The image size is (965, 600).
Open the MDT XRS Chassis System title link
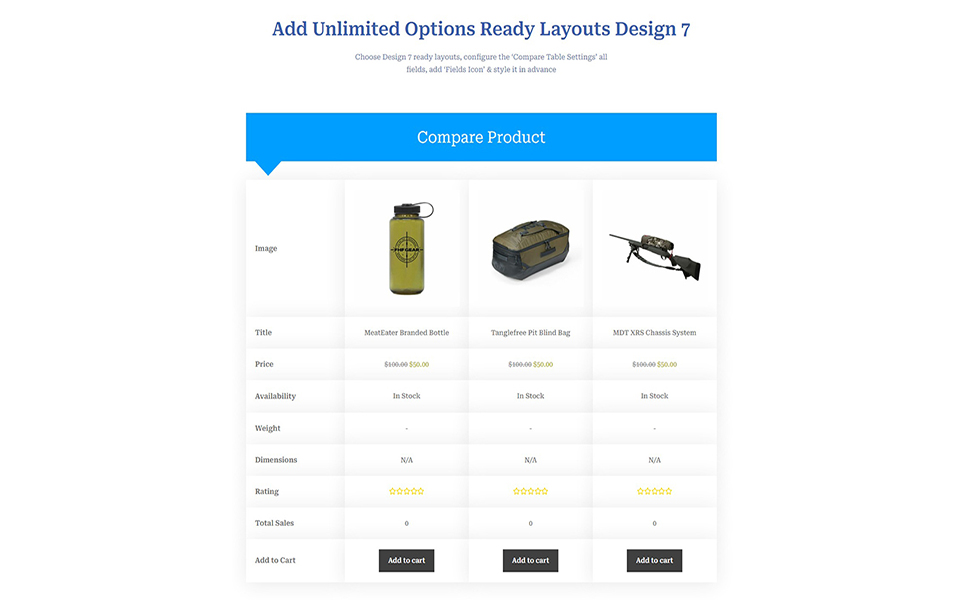pos(654,333)
